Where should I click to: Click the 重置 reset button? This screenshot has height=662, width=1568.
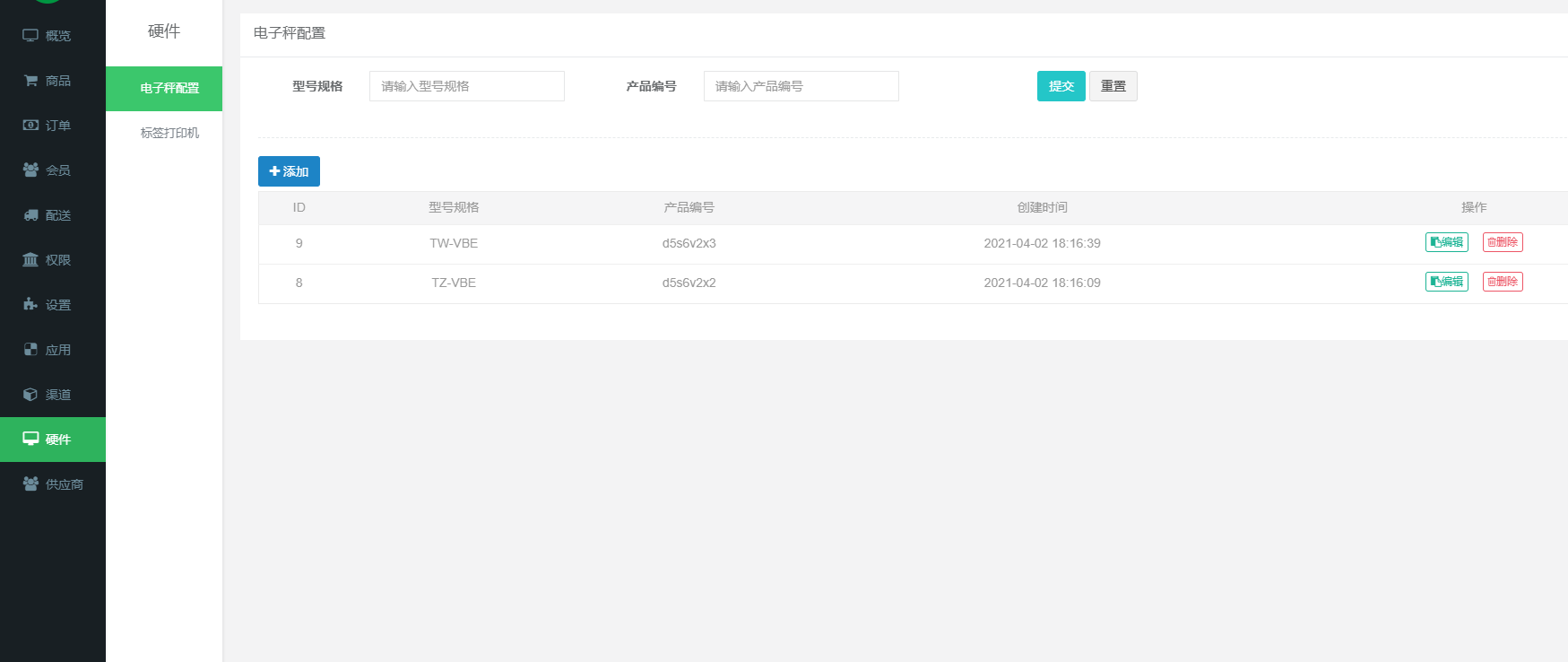1113,86
